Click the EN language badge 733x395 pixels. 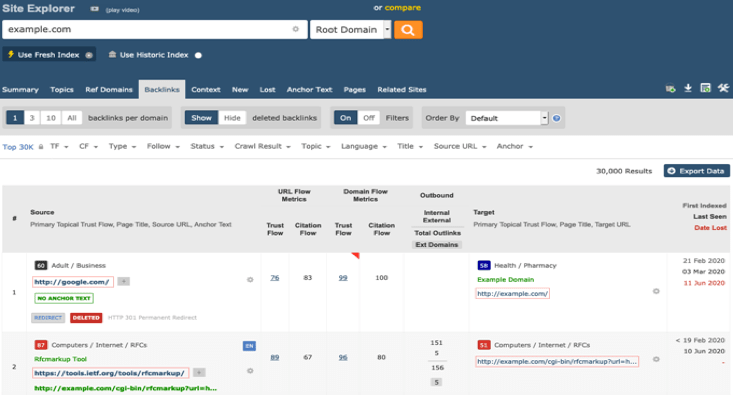click(249, 346)
